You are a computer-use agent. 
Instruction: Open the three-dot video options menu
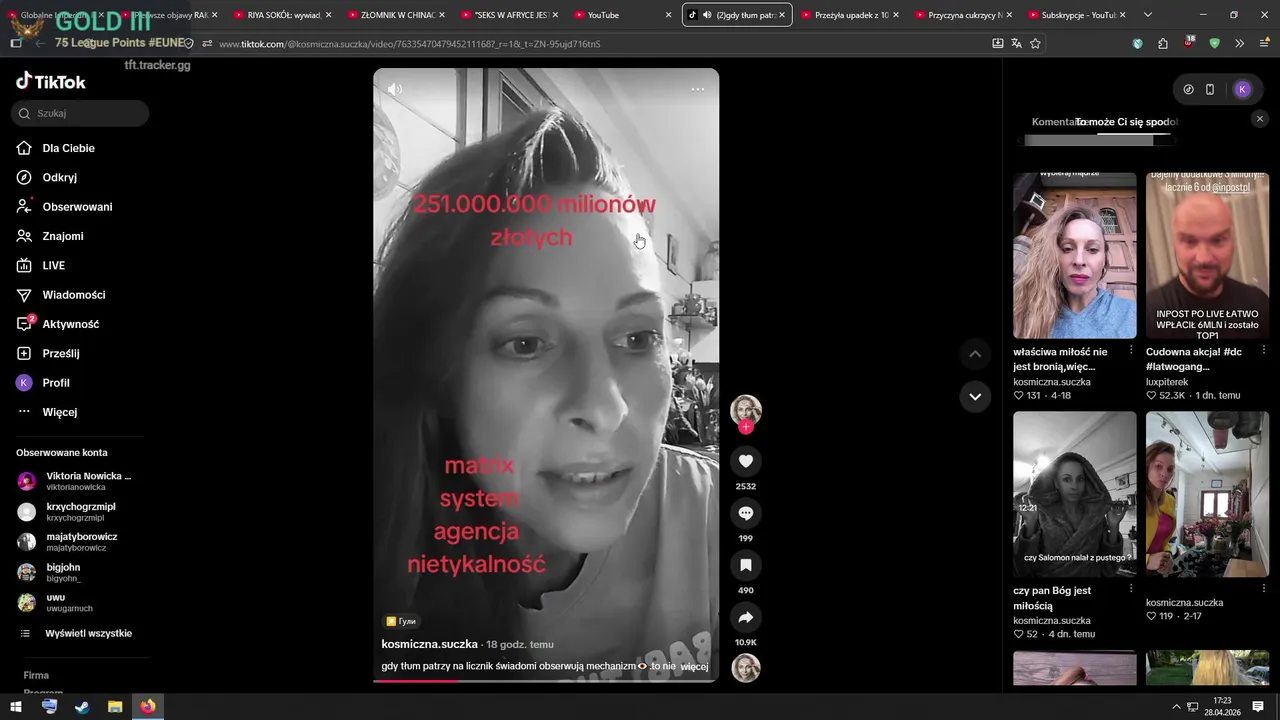(x=698, y=89)
